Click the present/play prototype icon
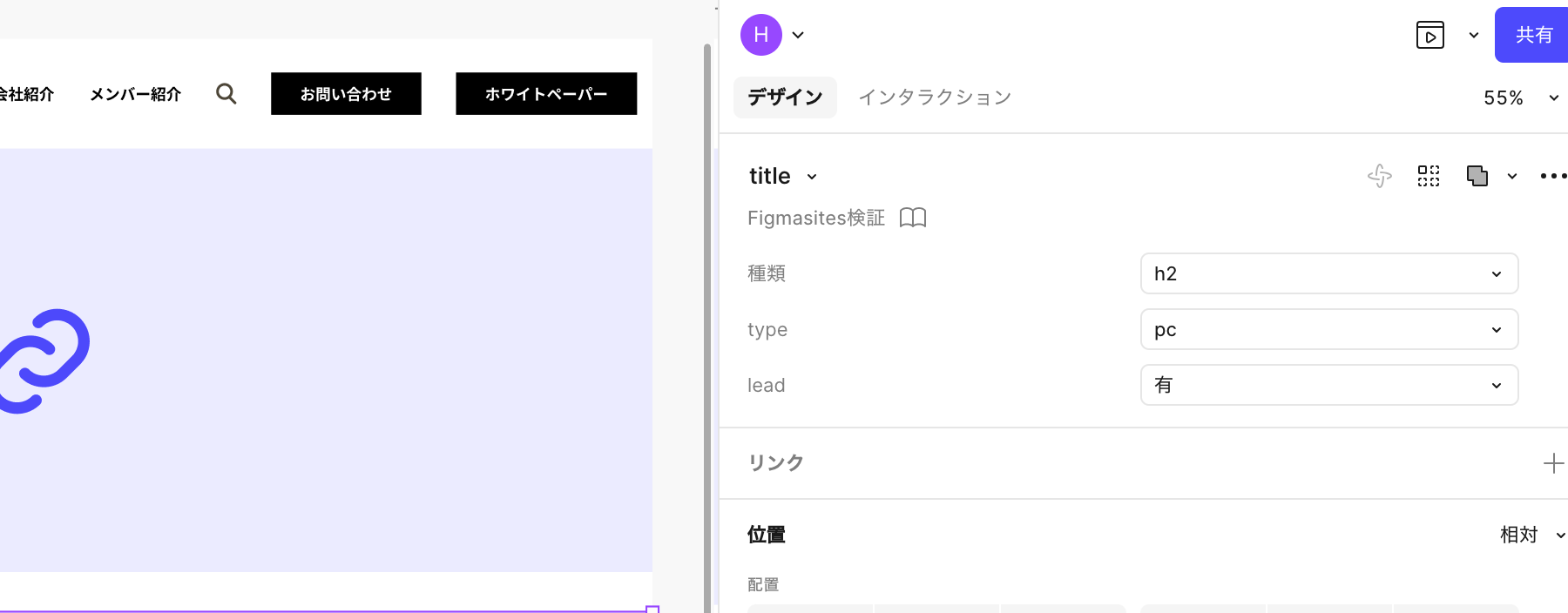The image size is (1568, 613). pyautogui.click(x=1429, y=35)
